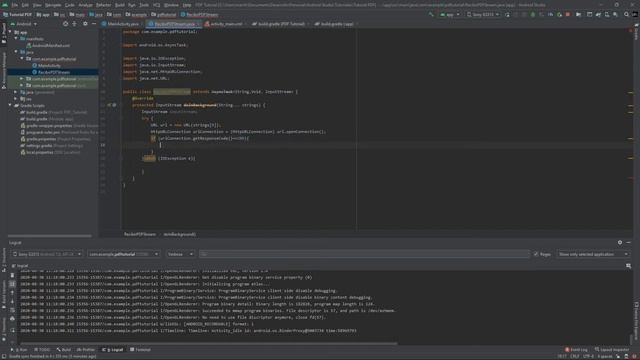
Task: Open the File menu
Action: coord(15,5)
